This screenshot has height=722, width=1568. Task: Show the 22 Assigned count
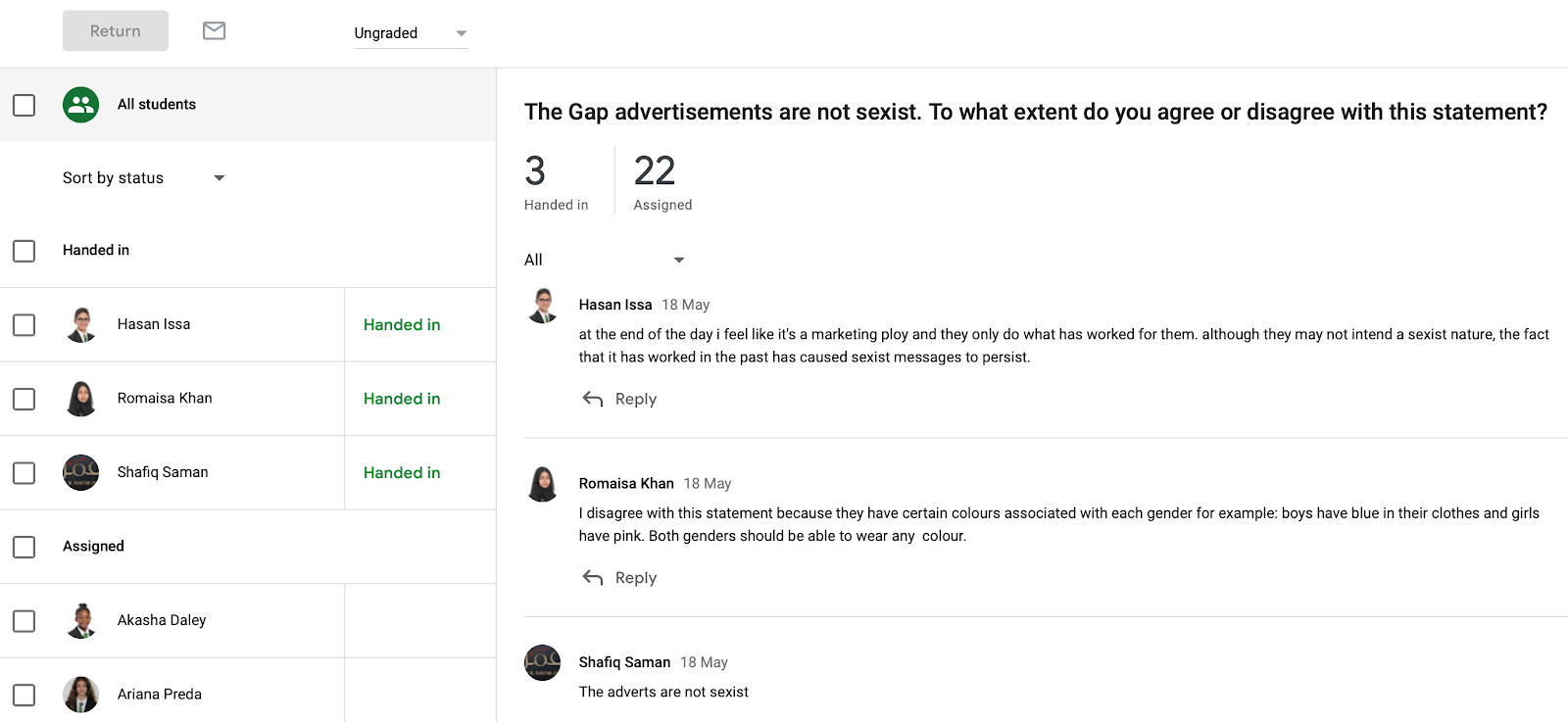click(x=662, y=182)
